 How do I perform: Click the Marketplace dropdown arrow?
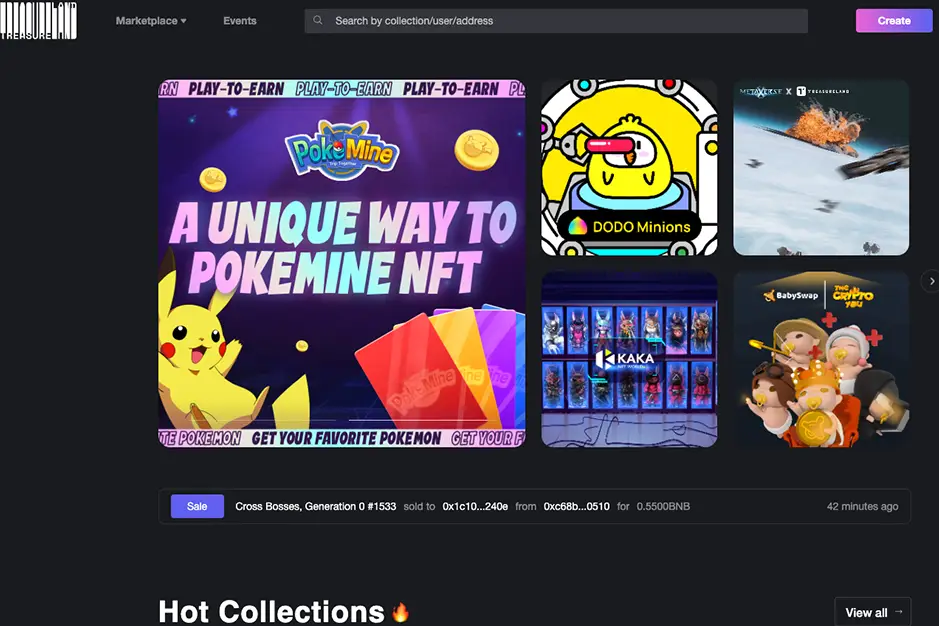point(184,21)
